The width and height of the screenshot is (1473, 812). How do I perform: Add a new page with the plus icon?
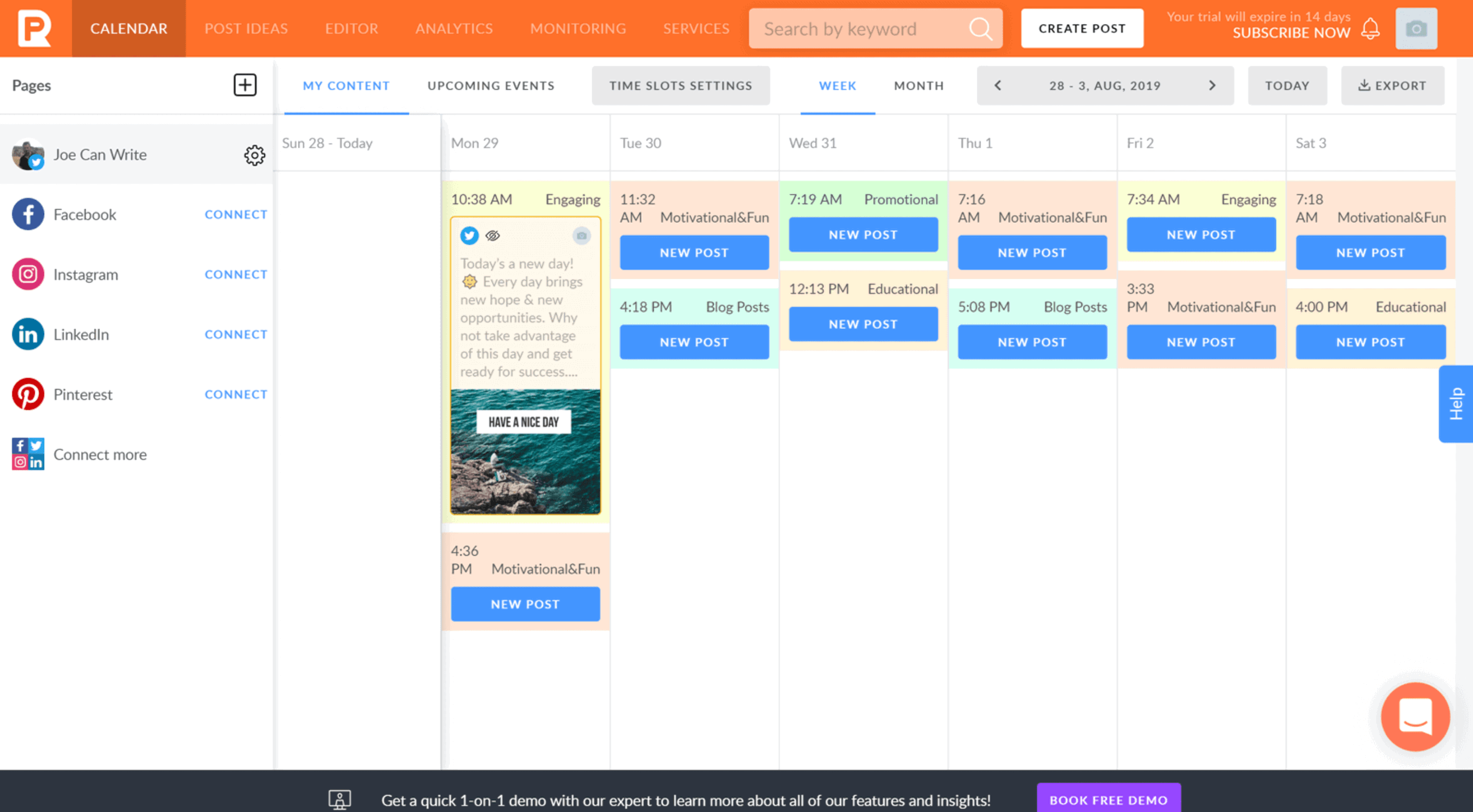[245, 85]
